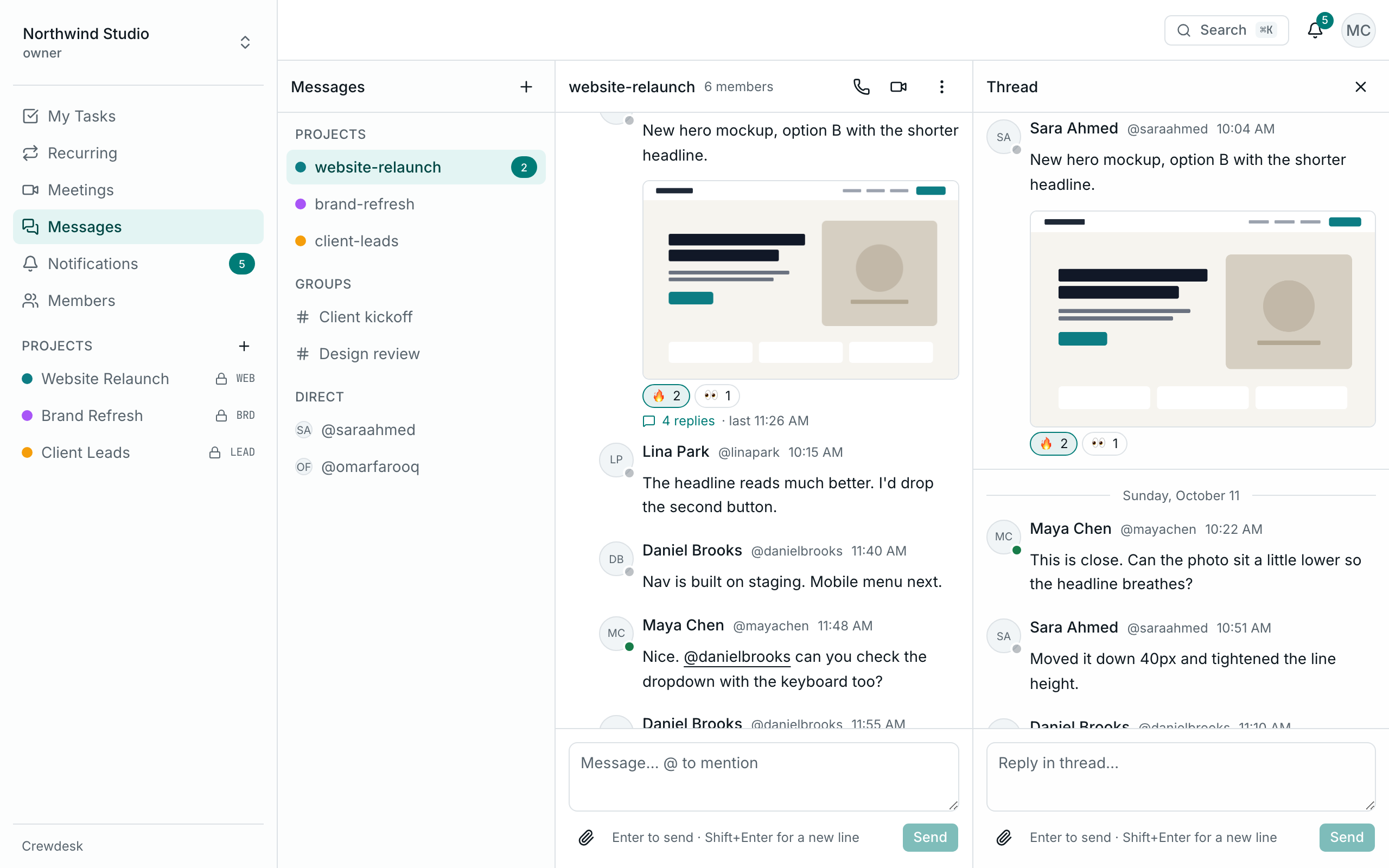1389x868 pixels.
Task: Open the notifications bell in top bar
Action: tap(1315, 30)
